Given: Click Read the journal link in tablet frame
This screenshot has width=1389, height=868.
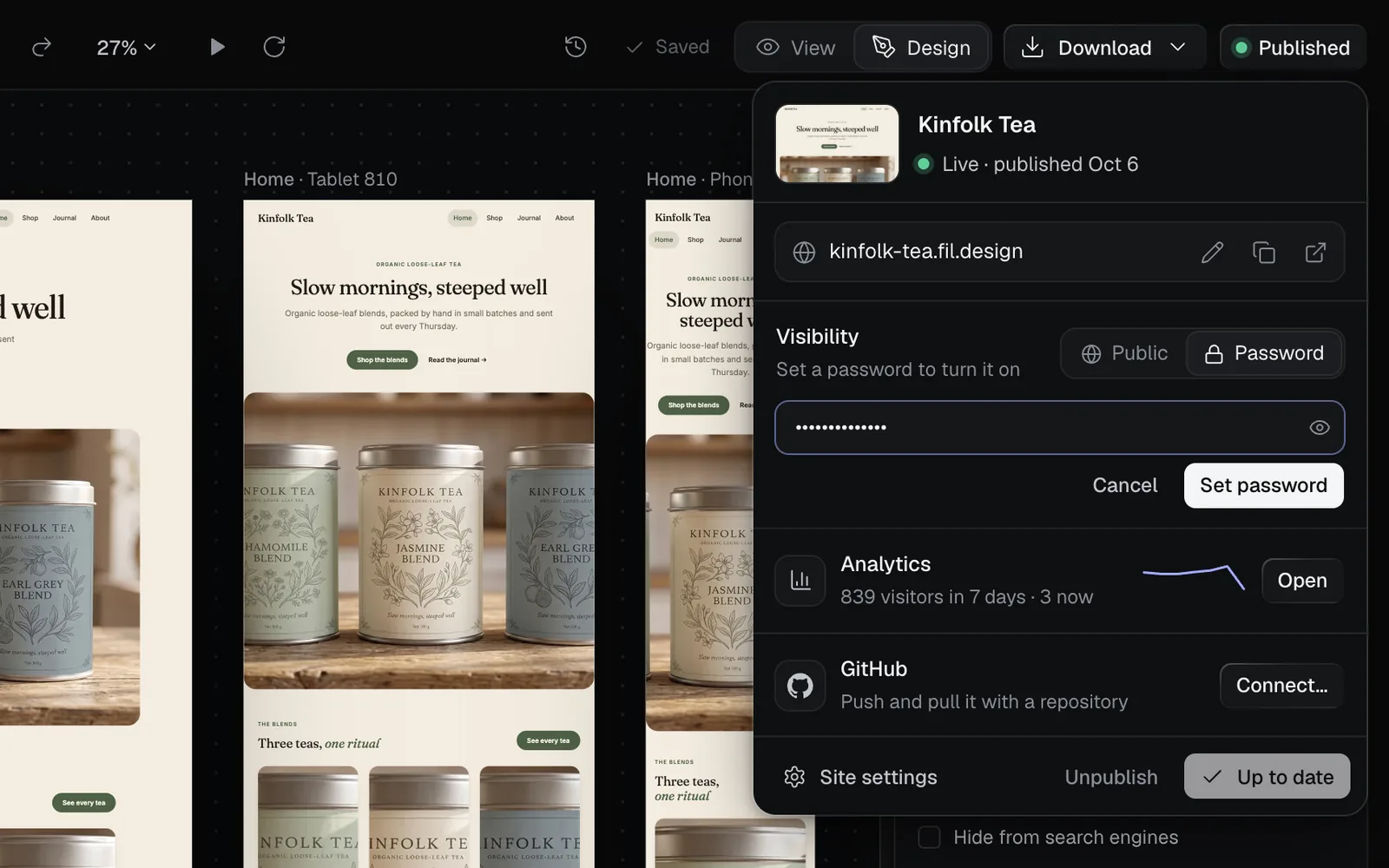Looking at the screenshot, I should (x=458, y=360).
